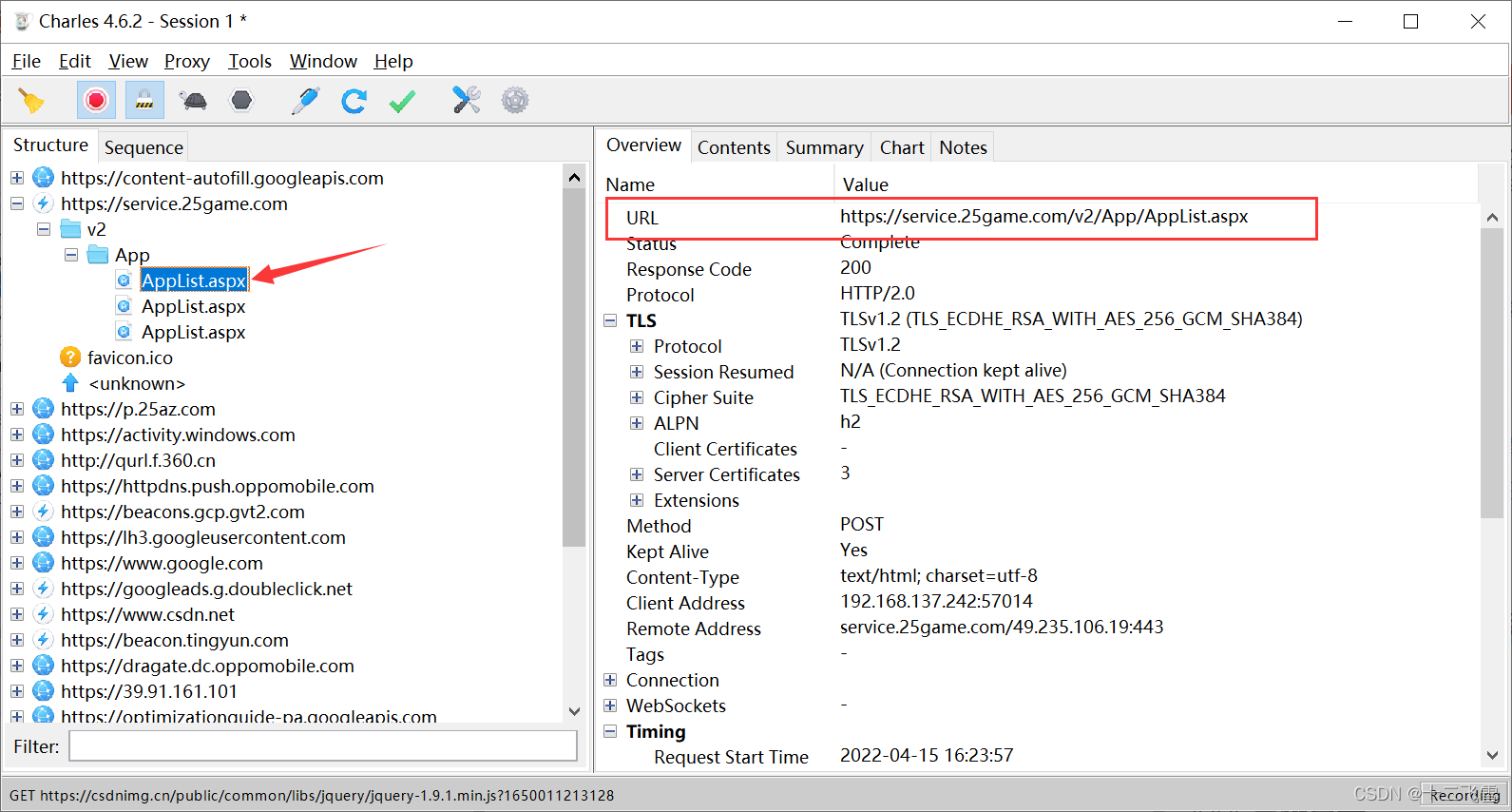Switch to the Structure tab
The width and height of the screenshot is (1512, 812).
click(x=50, y=145)
